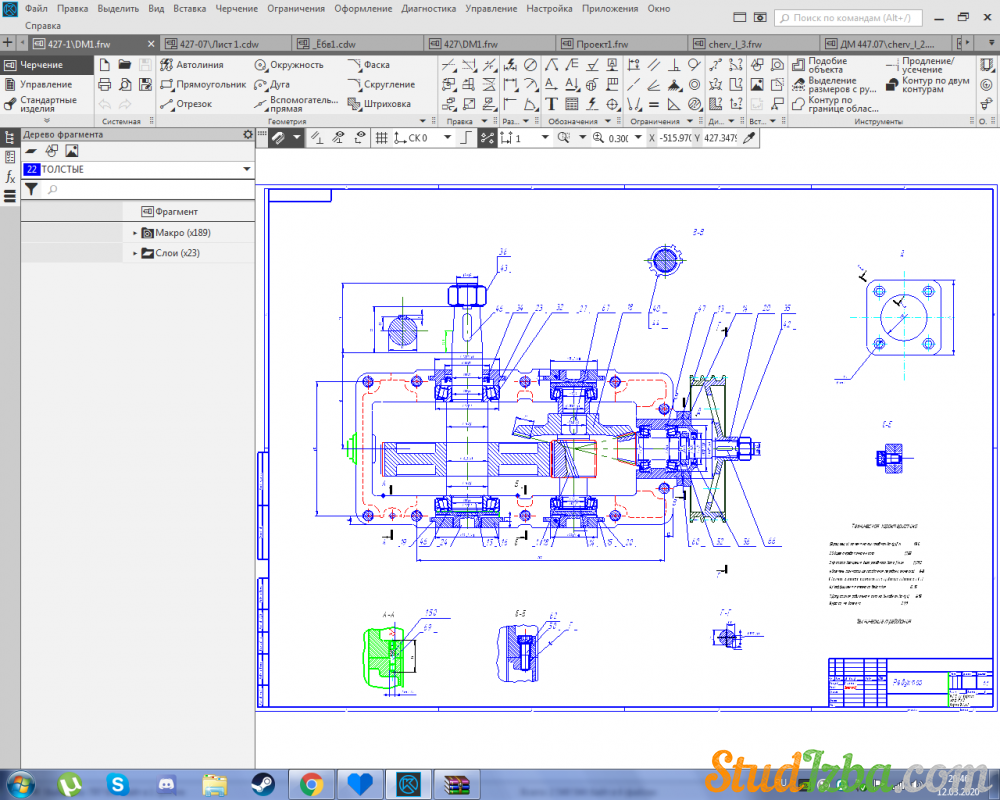Click the print icon in Системная panel
1000x800 pixels.
click(105, 84)
